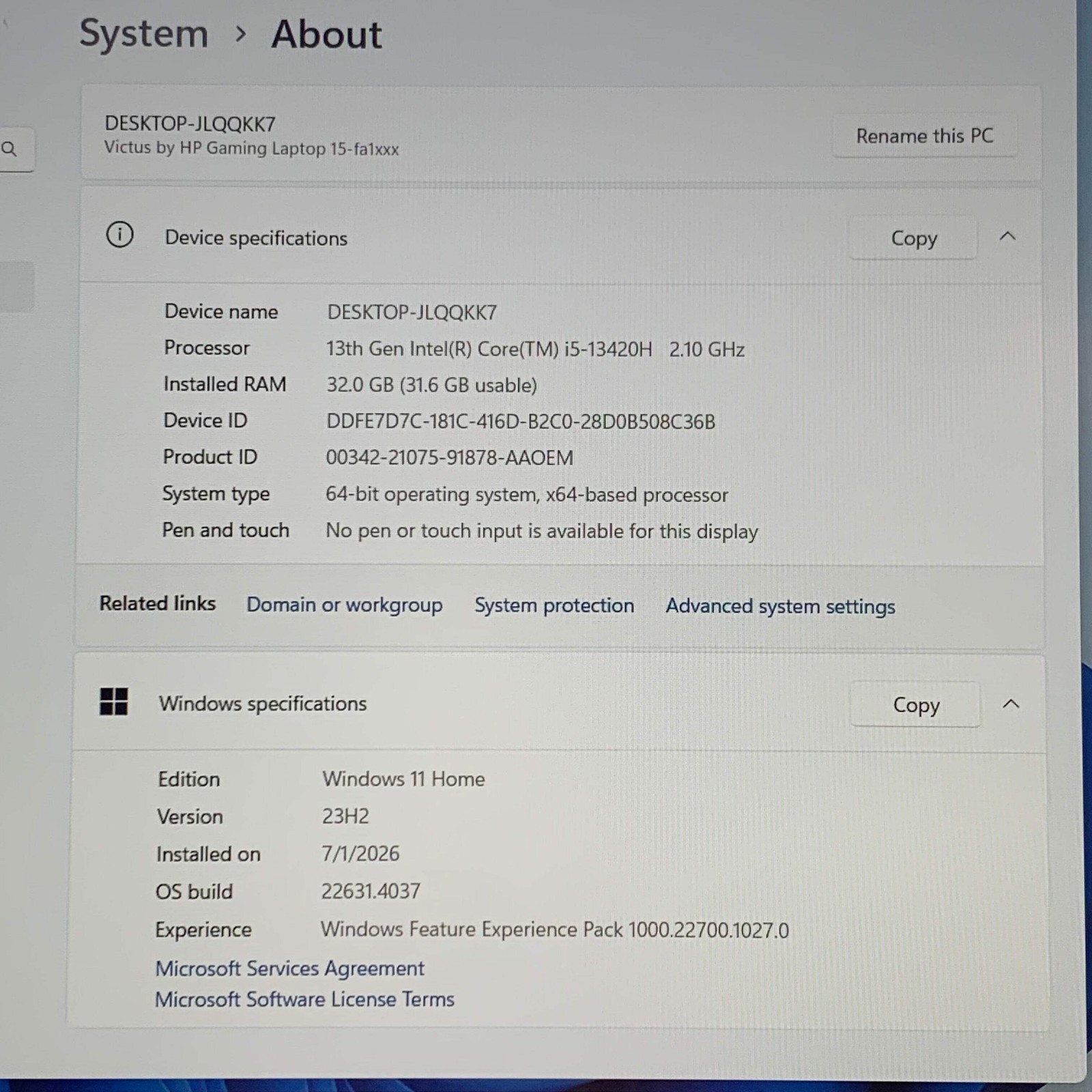
Task: Click the Device name label
Action: pyautogui.click(x=221, y=311)
